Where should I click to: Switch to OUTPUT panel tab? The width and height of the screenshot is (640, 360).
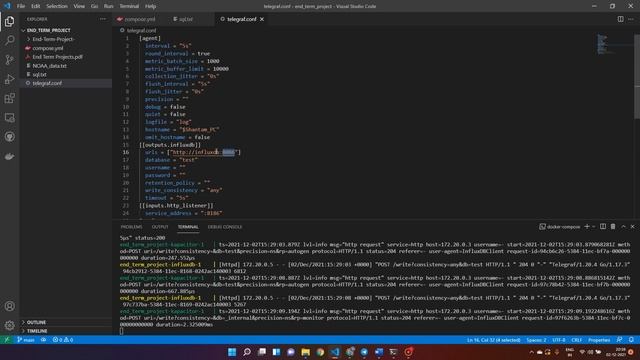click(x=160, y=227)
